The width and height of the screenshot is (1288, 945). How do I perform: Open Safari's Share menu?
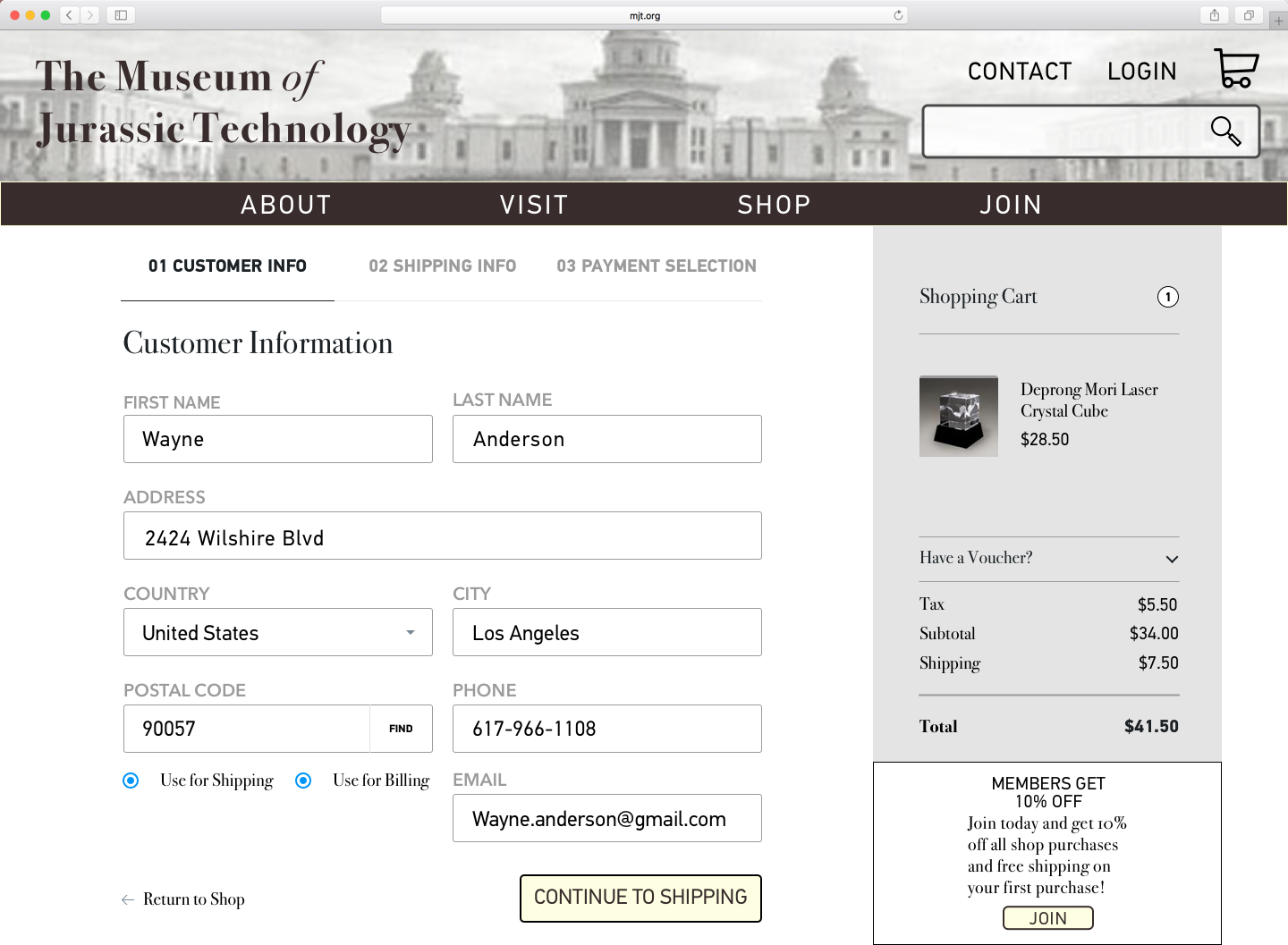point(1215,15)
